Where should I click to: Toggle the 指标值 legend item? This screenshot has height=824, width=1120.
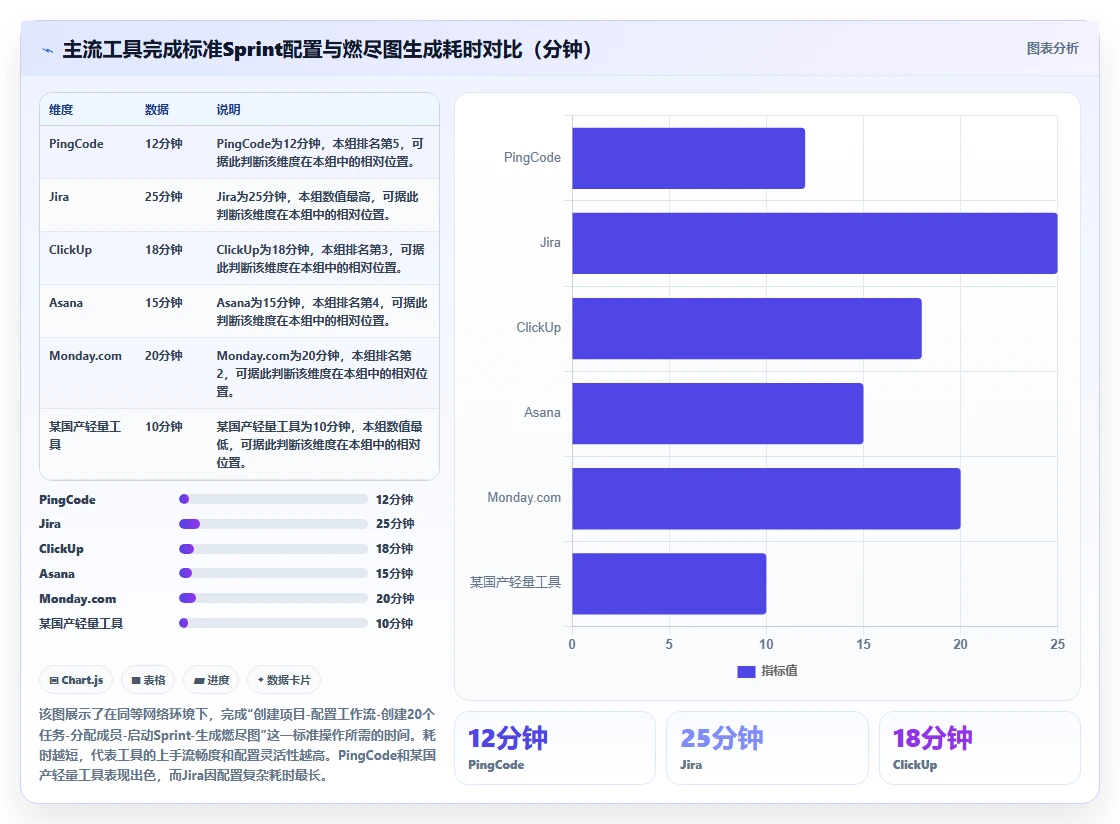tap(768, 671)
